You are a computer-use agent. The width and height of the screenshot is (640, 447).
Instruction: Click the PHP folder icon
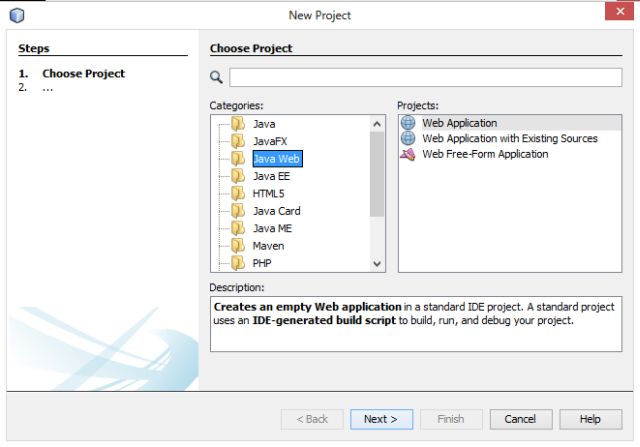[238, 263]
